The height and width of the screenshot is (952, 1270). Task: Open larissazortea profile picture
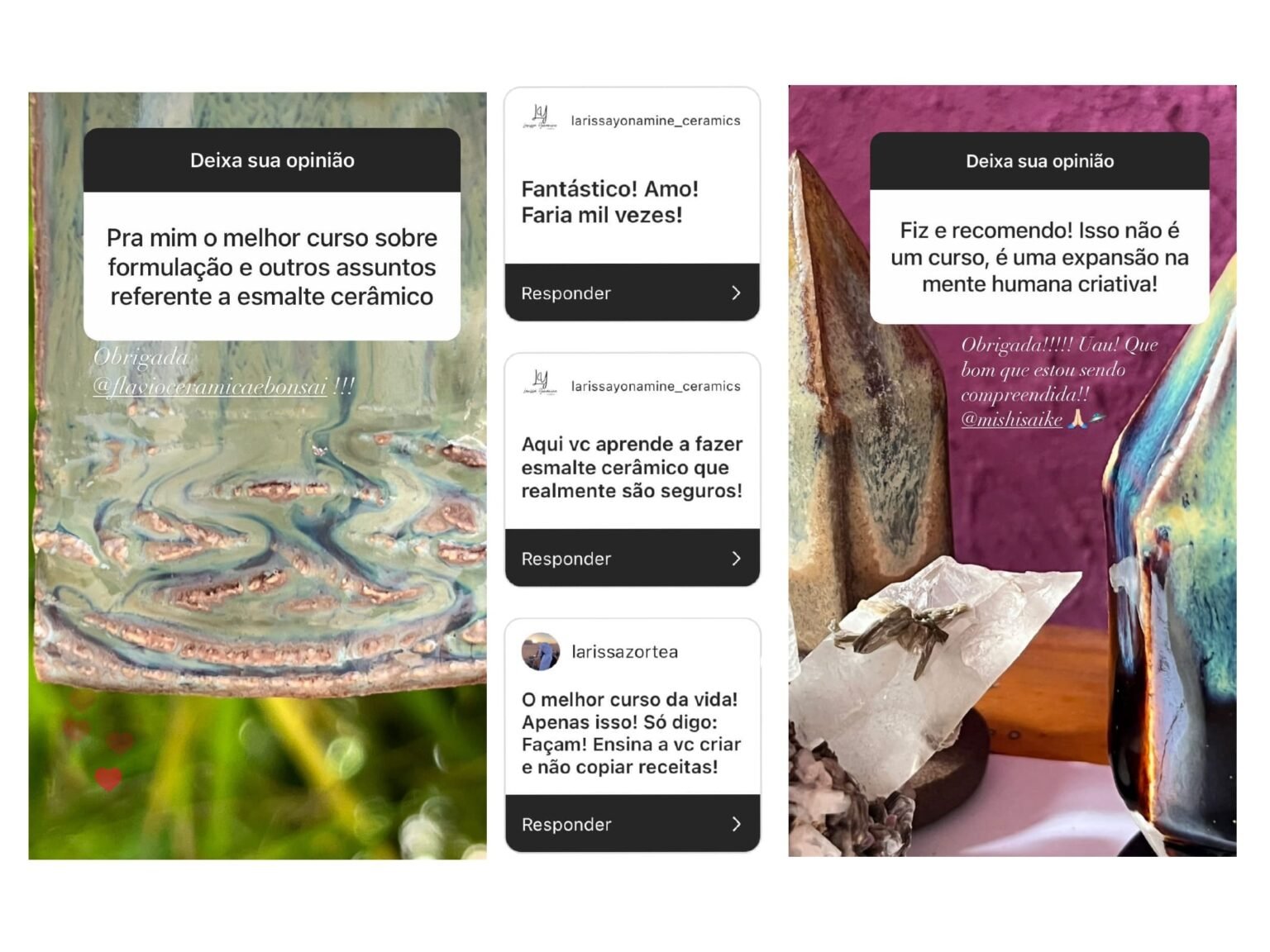pos(541,651)
